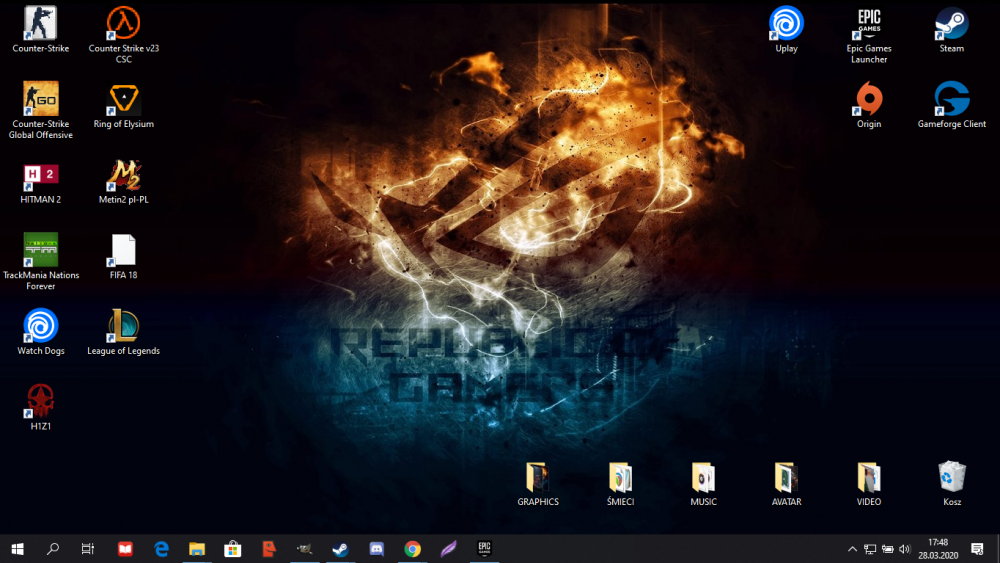
Task: Open Discord from the taskbar
Action: click(377, 549)
